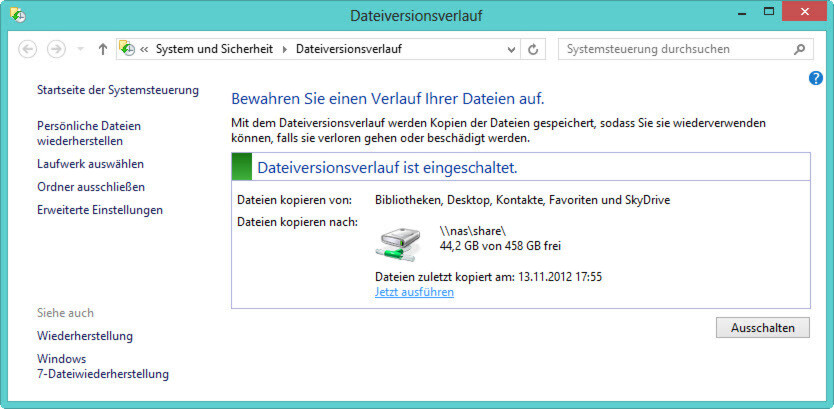Image resolution: width=834 pixels, height=409 pixels.
Task: Open Startseite der Systemsteuerung
Action: click(118, 90)
